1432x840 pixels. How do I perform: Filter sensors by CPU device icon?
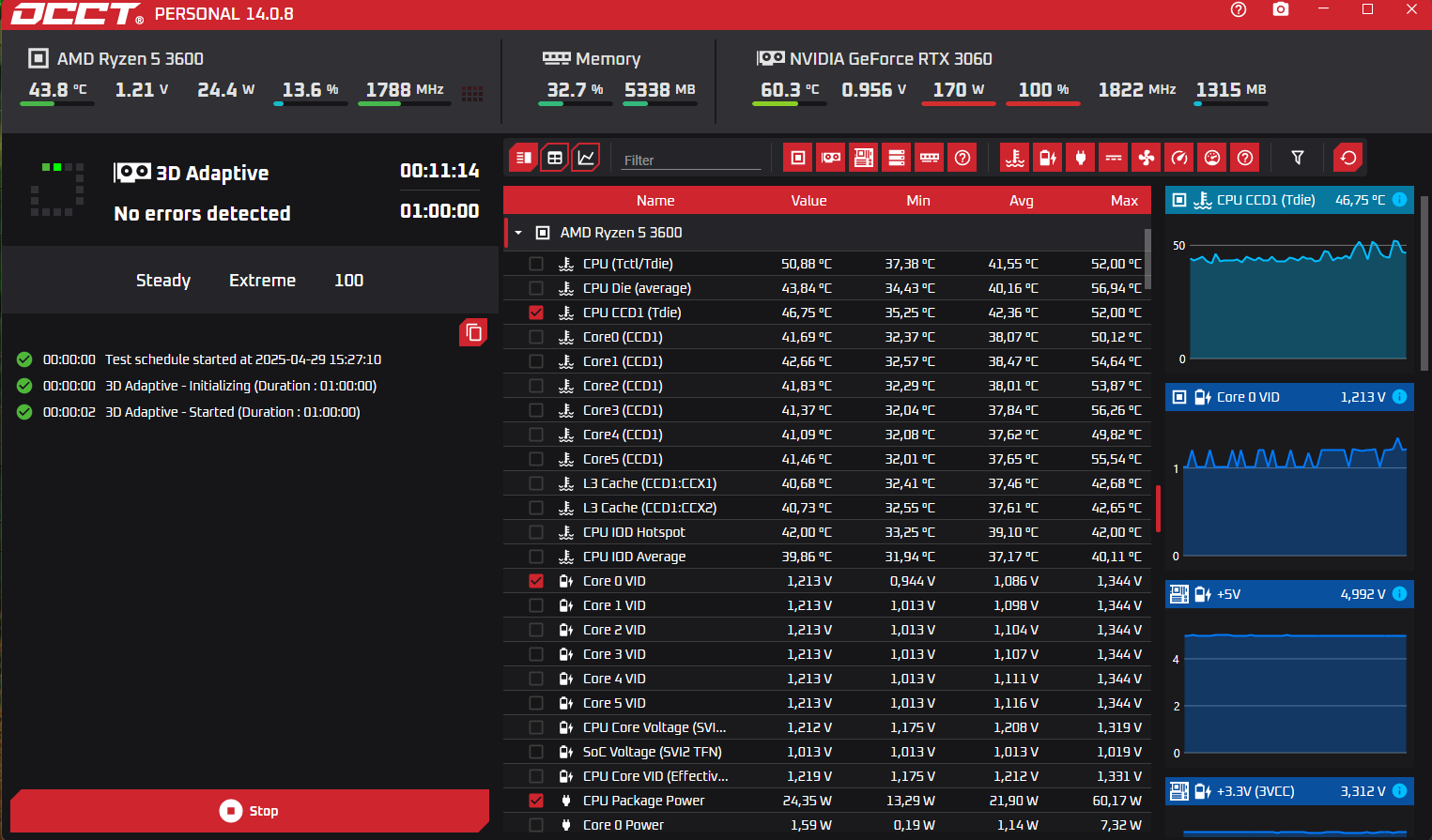(798, 158)
